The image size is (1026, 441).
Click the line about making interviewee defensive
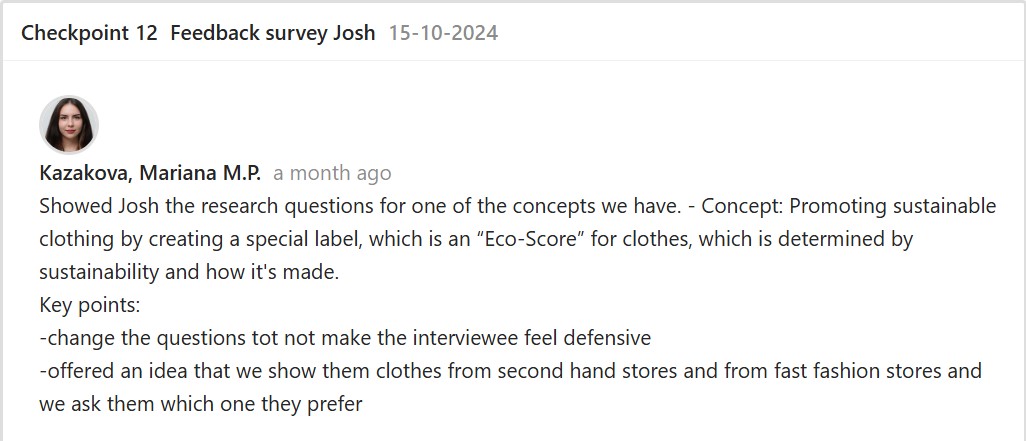345,338
